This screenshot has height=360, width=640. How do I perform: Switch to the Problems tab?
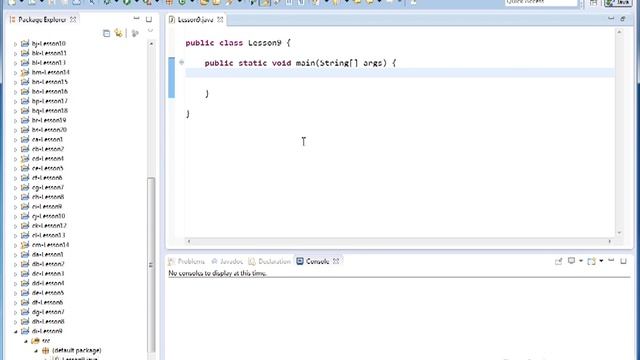pyautogui.click(x=187, y=261)
